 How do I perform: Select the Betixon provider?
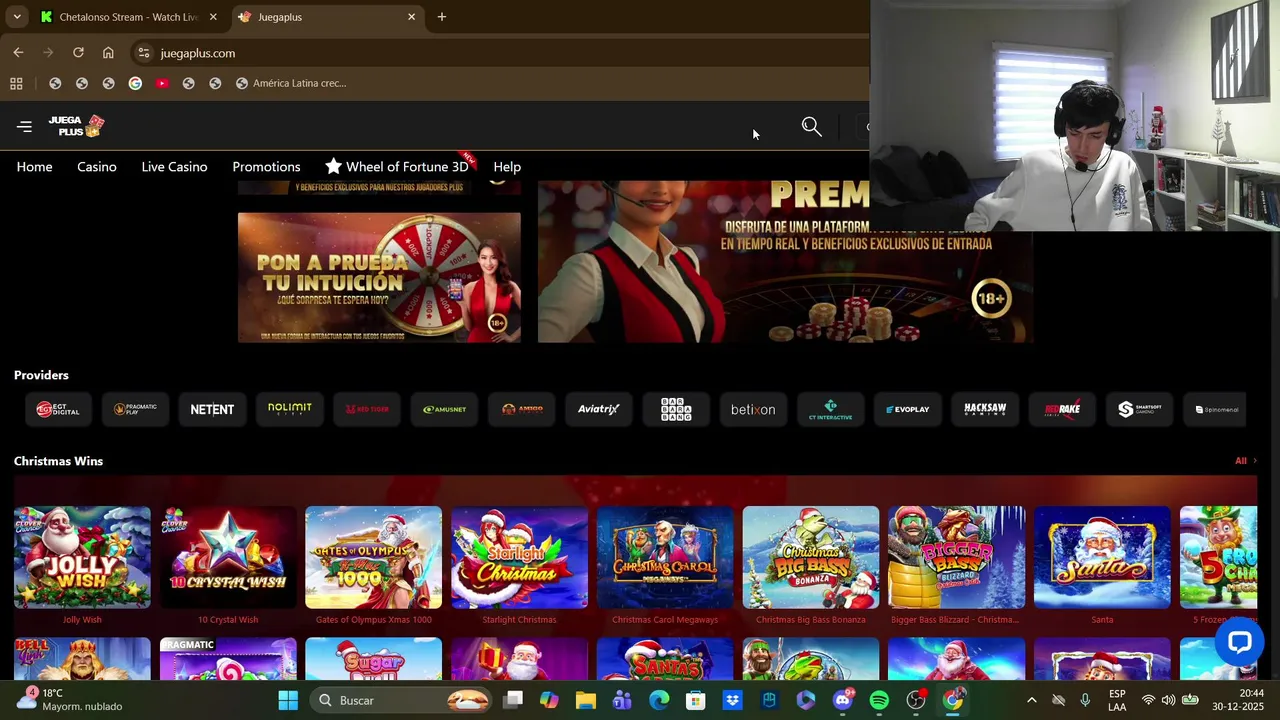tap(753, 409)
